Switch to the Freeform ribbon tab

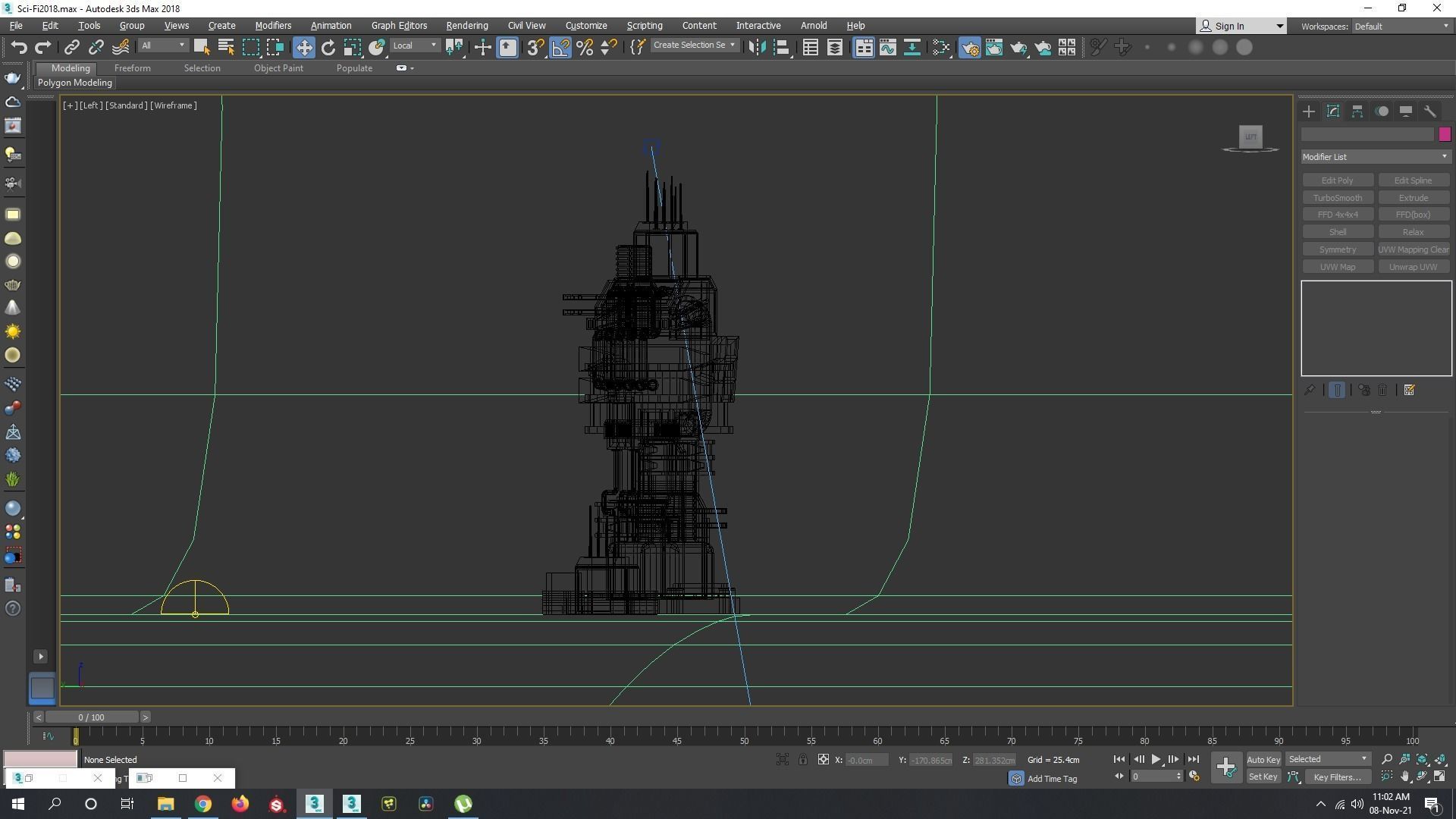(132, 68)
